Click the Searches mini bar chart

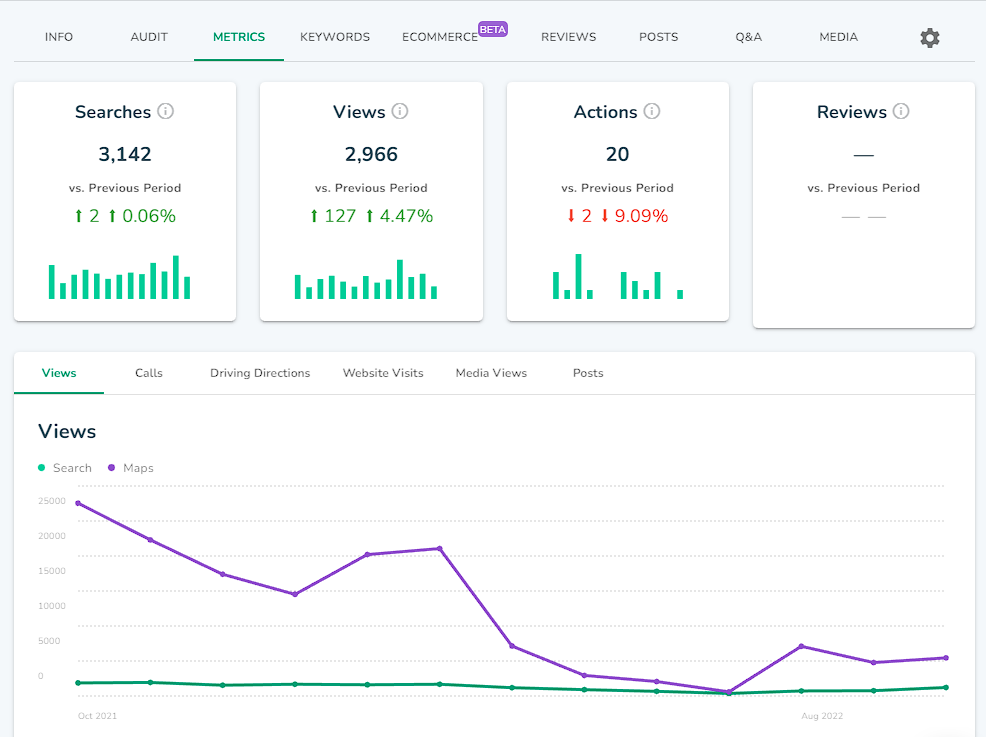[x=119, y=277]
